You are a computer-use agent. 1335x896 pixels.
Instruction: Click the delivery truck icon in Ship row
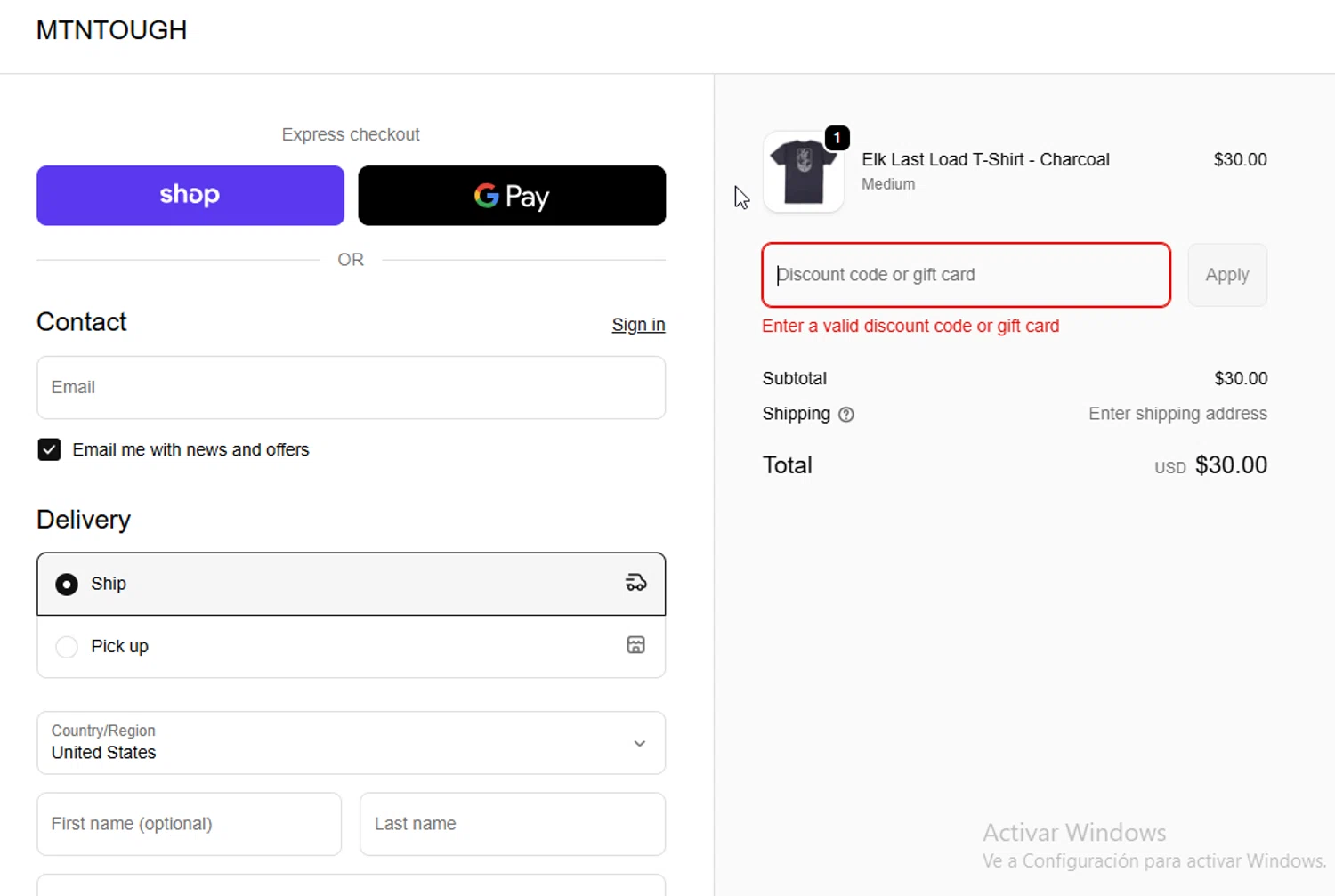tap(635, 583)
